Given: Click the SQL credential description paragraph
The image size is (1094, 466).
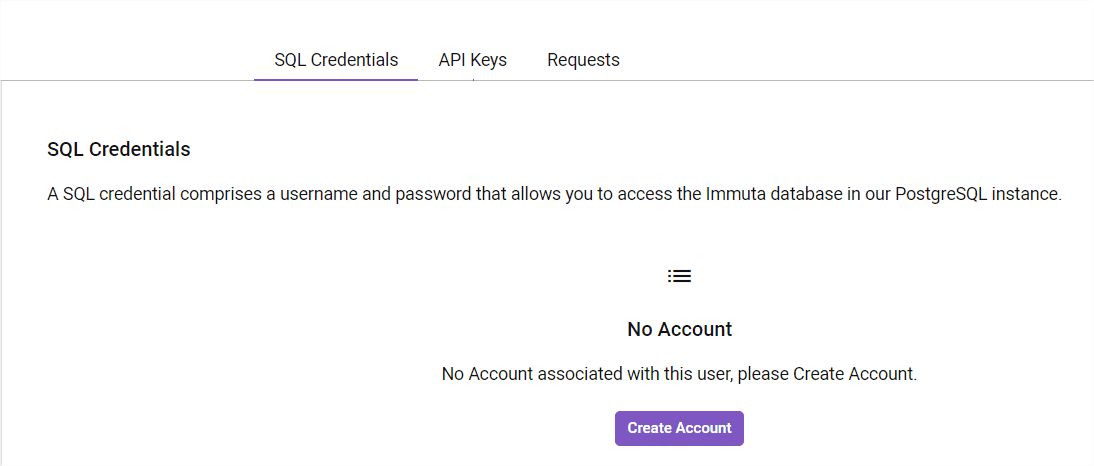Looking at the screenshot, I should [x=554, y=194].
